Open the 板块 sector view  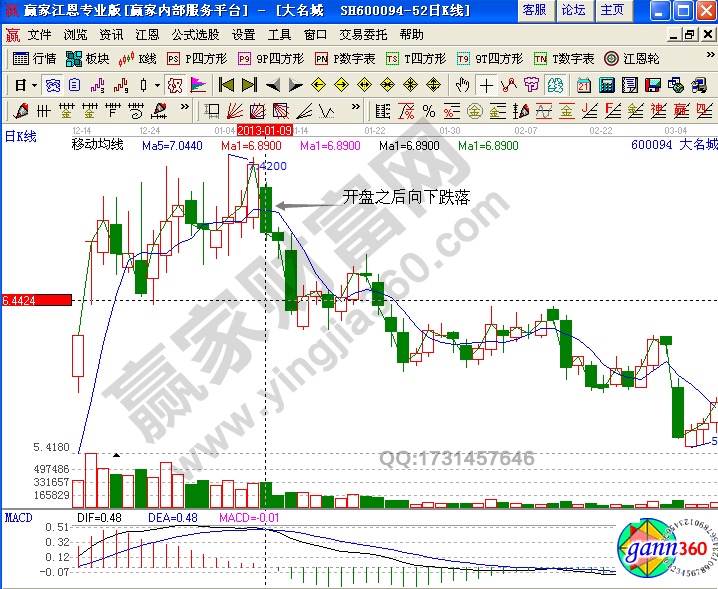(x=88, y=59)
